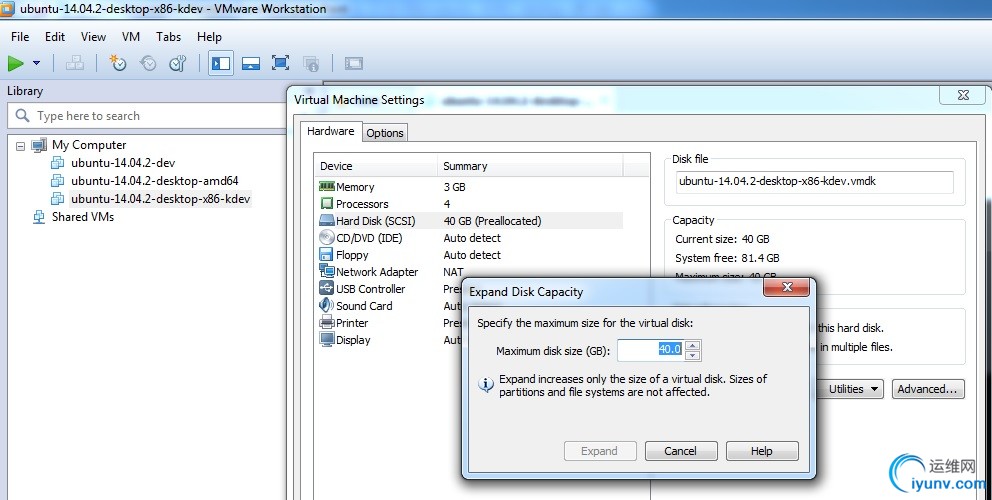Open the Snapshot Manager toolbar icon
Image resolution: width=992 pixels, height=500 pixels.
178,63
